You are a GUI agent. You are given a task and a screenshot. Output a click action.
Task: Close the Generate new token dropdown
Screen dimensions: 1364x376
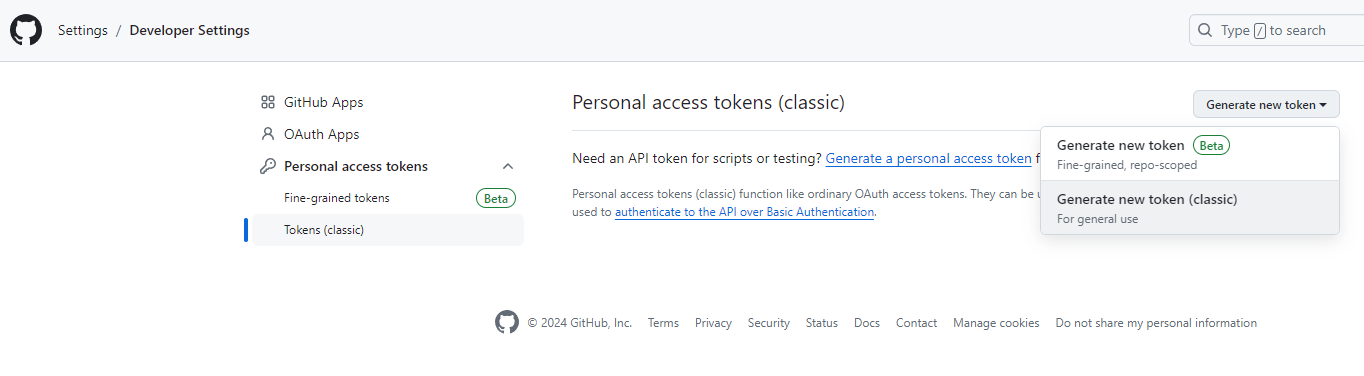1266,104
